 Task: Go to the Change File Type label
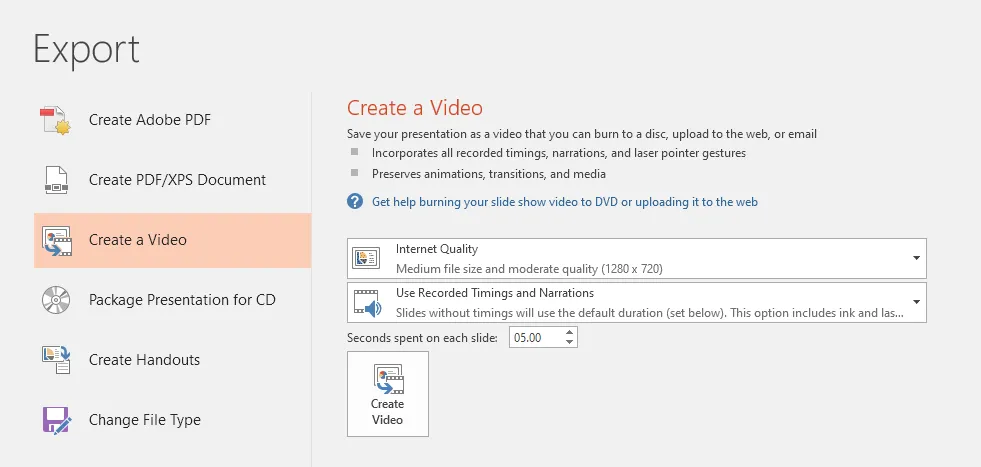(144, 420)
